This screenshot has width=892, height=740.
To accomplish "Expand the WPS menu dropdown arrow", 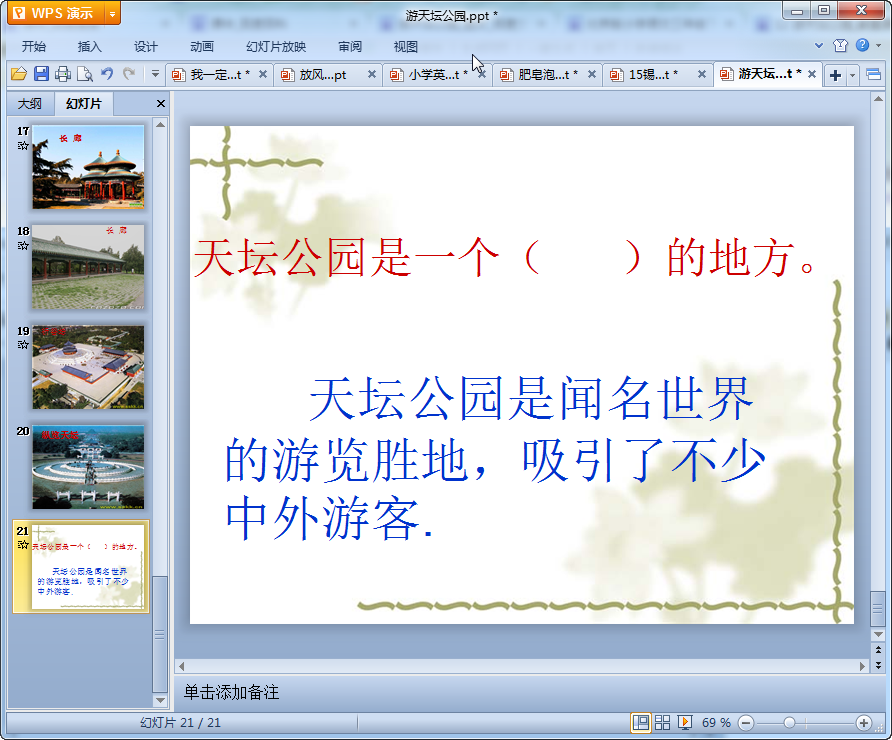I will 113,14.
